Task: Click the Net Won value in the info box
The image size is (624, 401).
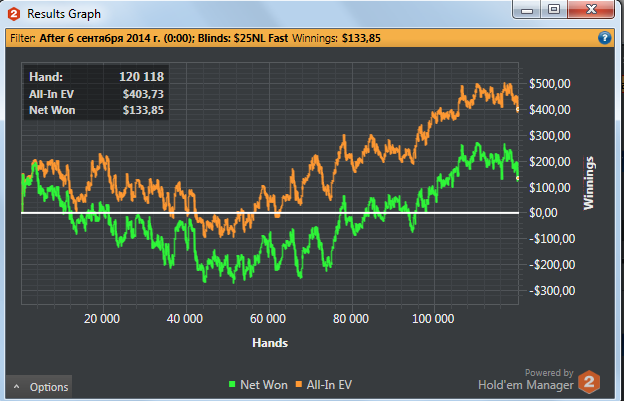Action: pos(143,110)
